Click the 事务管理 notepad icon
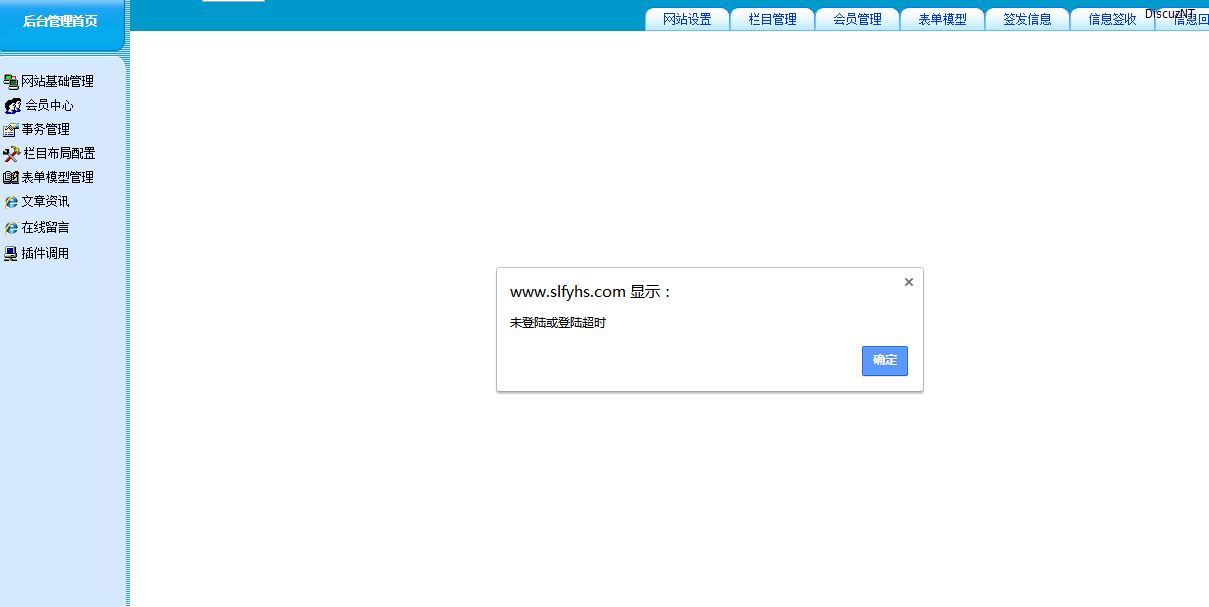Image resolution: width=1209 pixels, height=607 pixels. (11, 130)
